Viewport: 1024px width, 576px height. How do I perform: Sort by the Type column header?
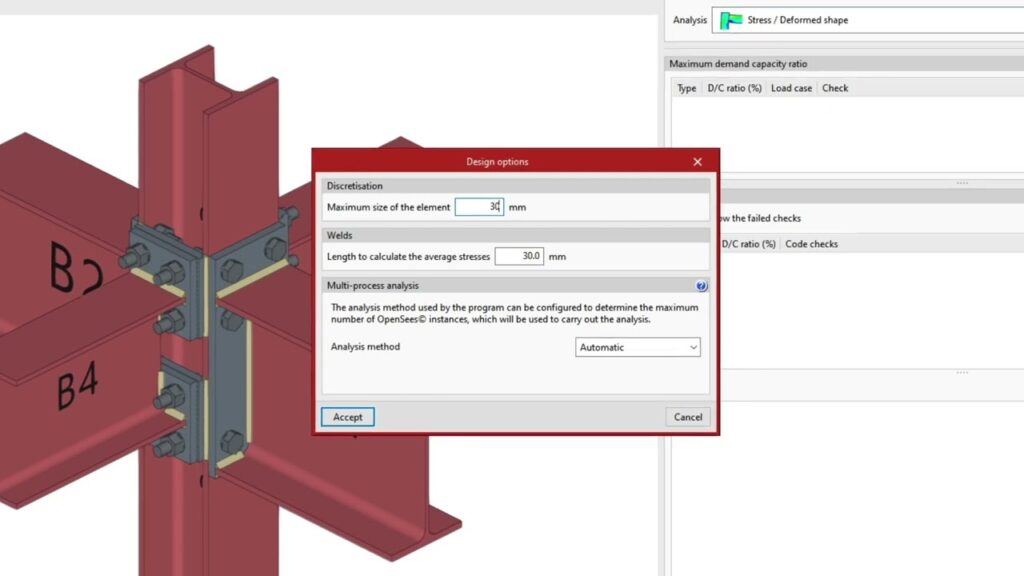pos(686,88)
